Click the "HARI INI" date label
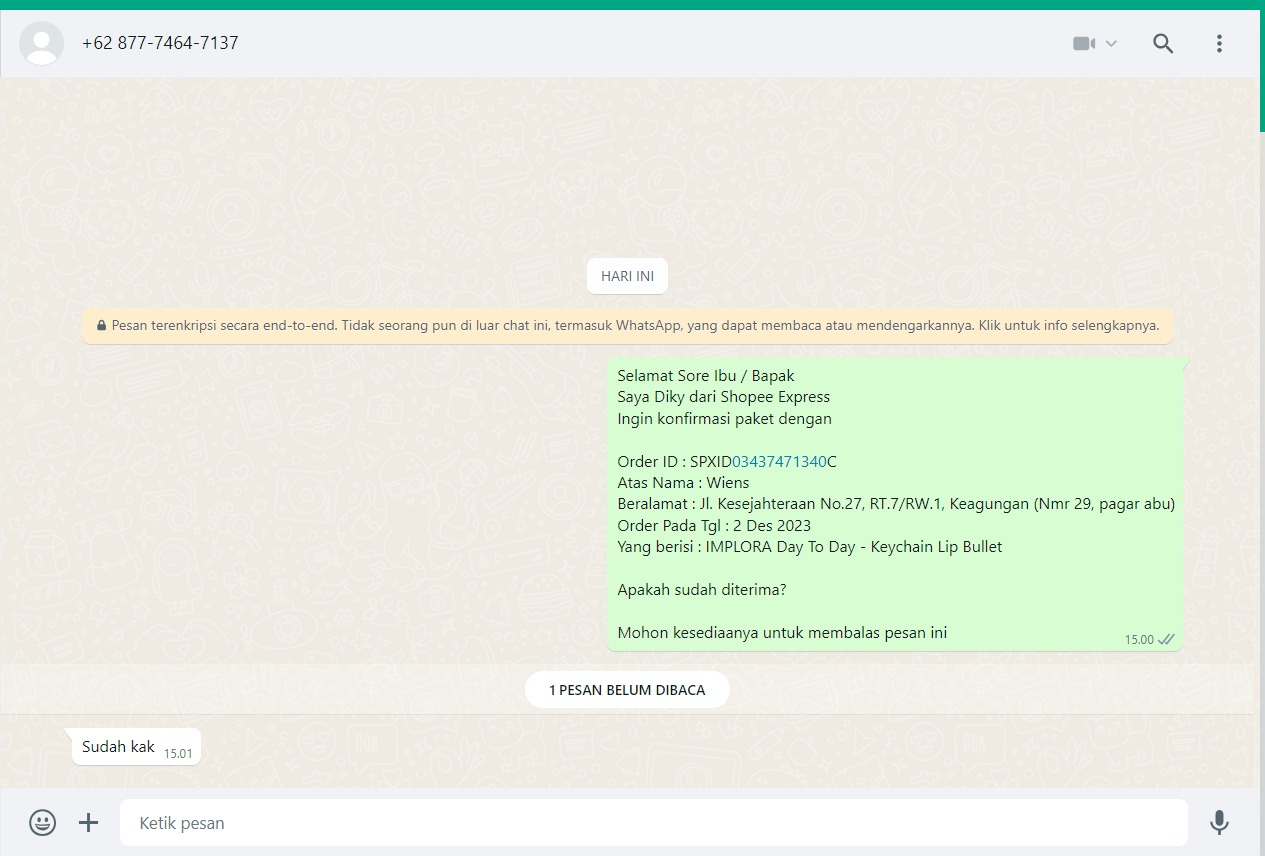This screenshot has height=856, width=1265. [627, 276]
